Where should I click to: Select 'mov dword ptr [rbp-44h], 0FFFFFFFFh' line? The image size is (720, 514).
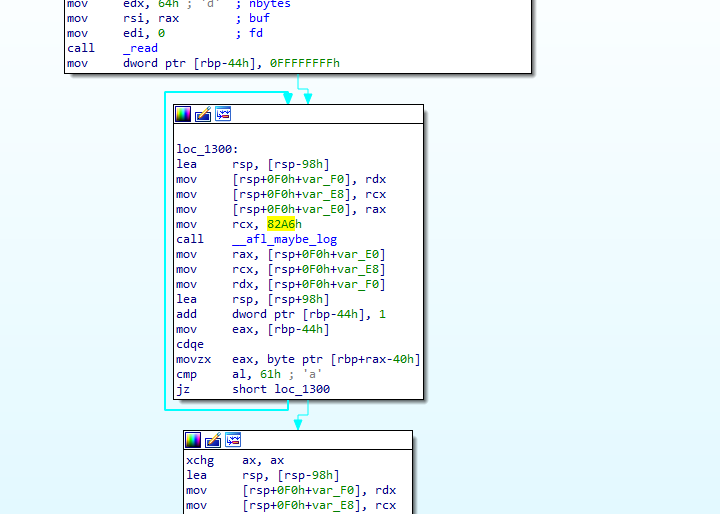pos(203,63)
